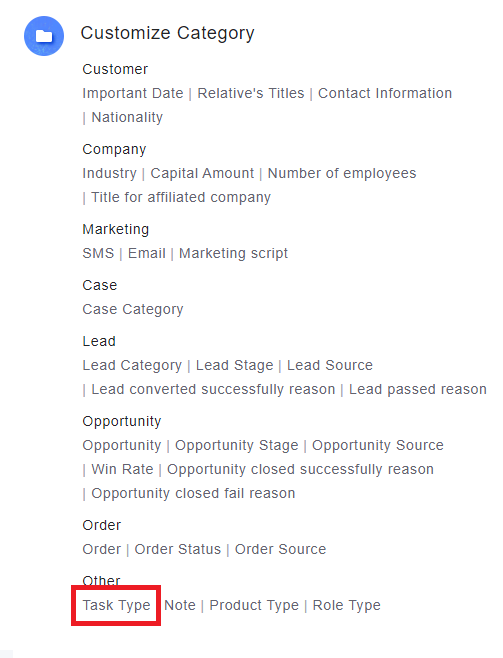Viewport: 503px width, 658px height.
Task: Click the Nationality link
Action: pyautogui.click(x=127, y=118)
